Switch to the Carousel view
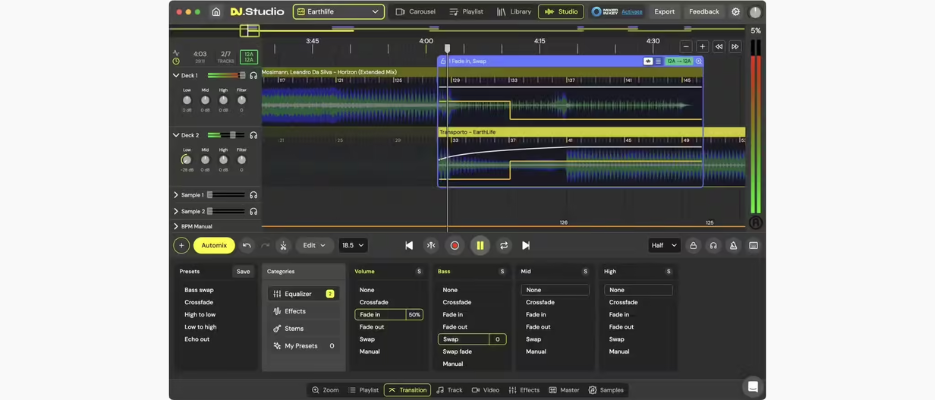Viewport: 935px width, 400px height. (x=416, y=11)
